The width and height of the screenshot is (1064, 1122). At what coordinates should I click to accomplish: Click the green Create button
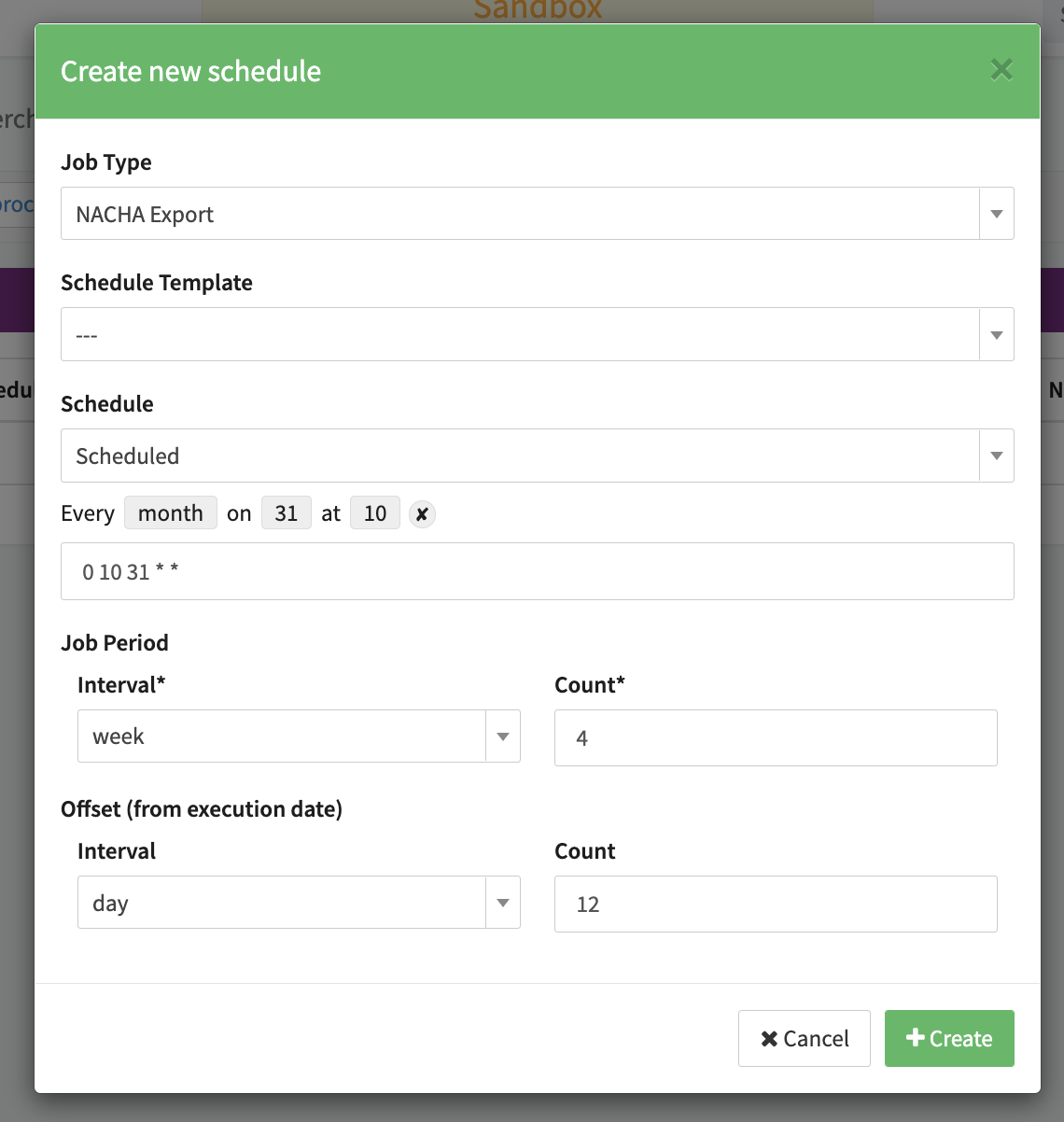pos(948,1038)
